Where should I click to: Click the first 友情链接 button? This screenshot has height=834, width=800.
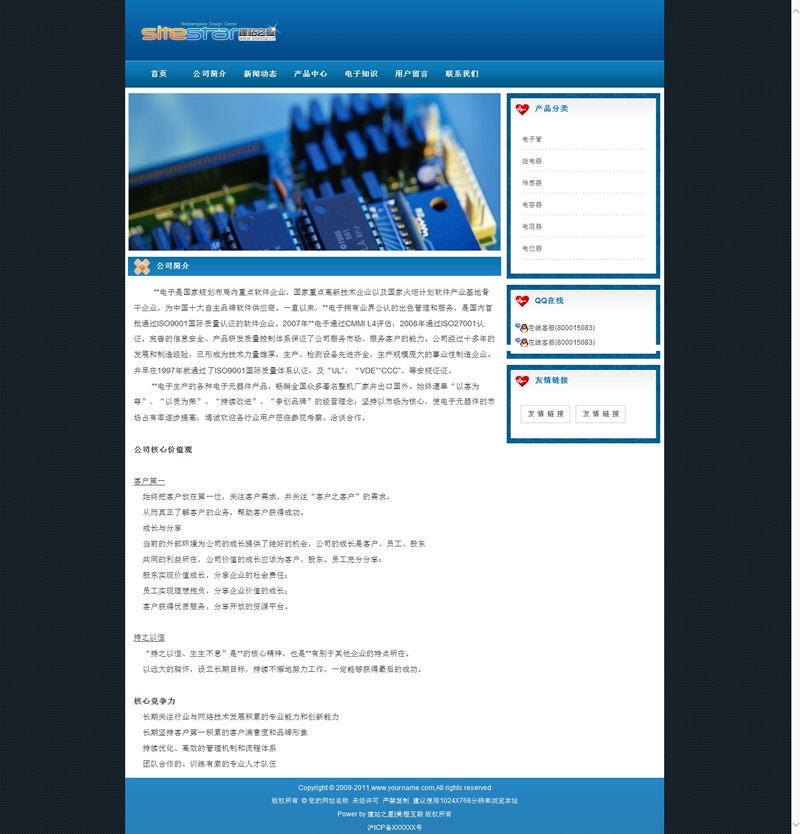pyautogui.click(x=545, y=414)
